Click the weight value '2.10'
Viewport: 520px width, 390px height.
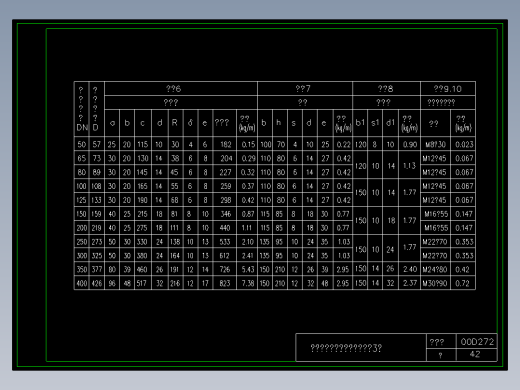[x=248, y=242]
